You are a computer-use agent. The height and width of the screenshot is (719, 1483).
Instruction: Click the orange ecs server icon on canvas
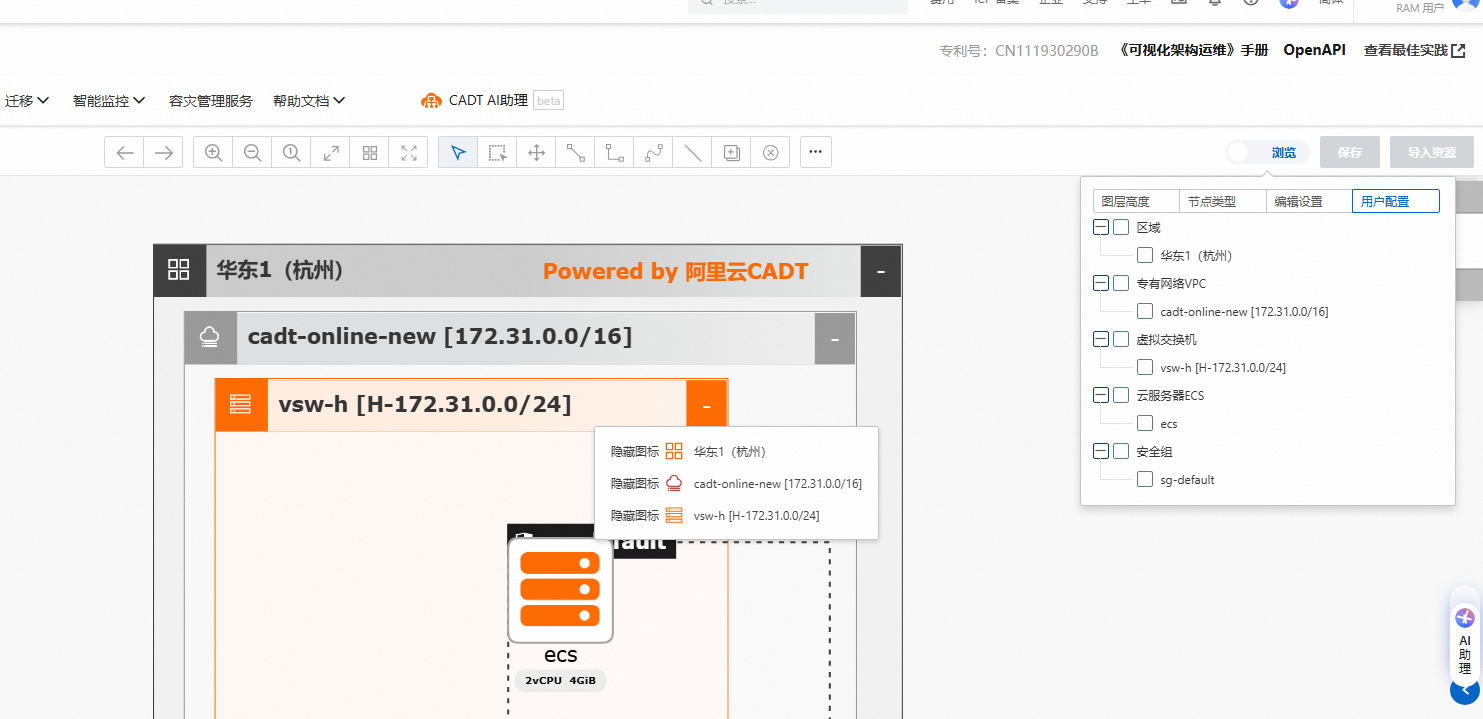tap(560, 590)
